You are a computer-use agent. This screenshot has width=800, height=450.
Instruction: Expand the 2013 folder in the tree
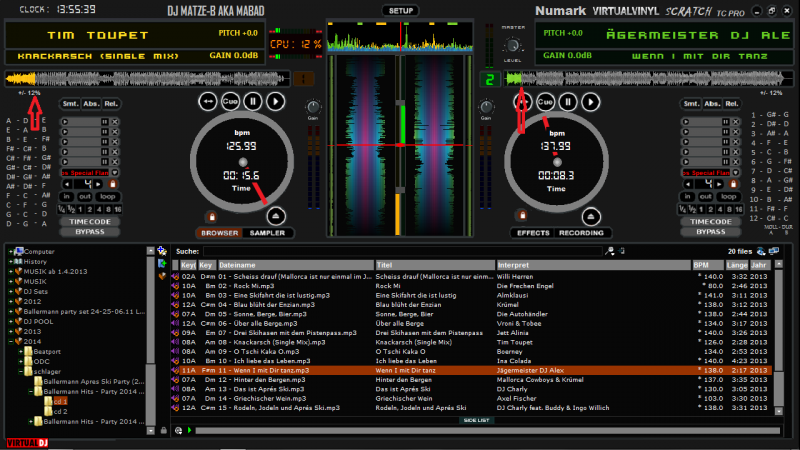[12, 331]
